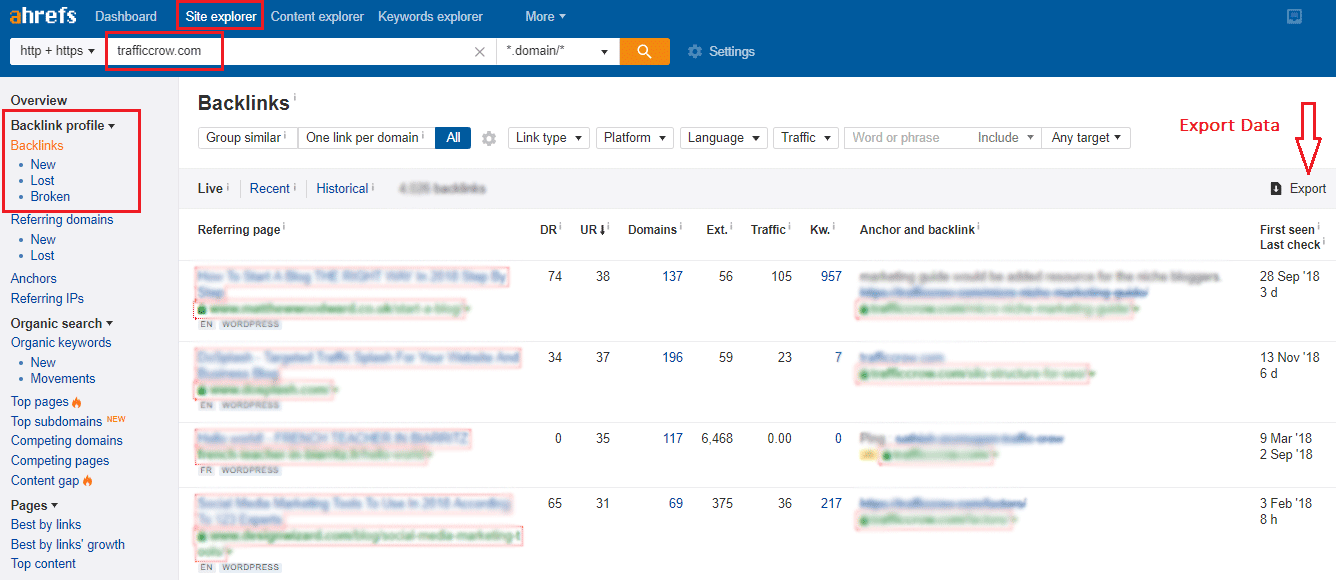Click the Kw. value 217
This screenshot has width=1336, height=580.
[831, 504]
